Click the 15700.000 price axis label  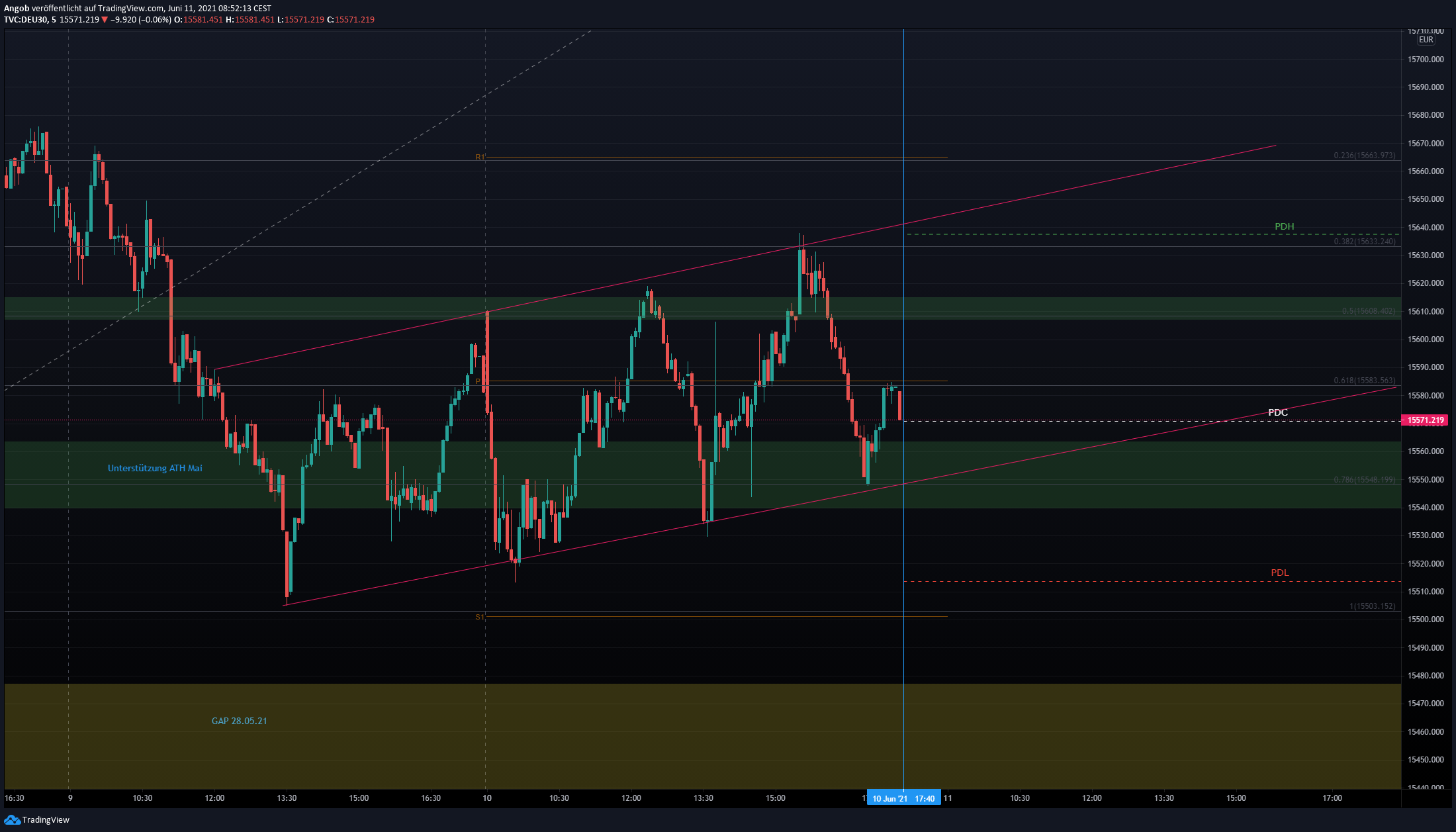point(1426,60)
